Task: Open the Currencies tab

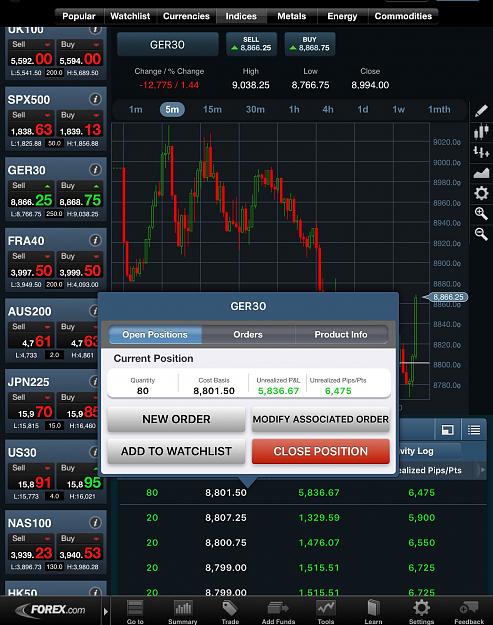Action: [x=186, y=16]
